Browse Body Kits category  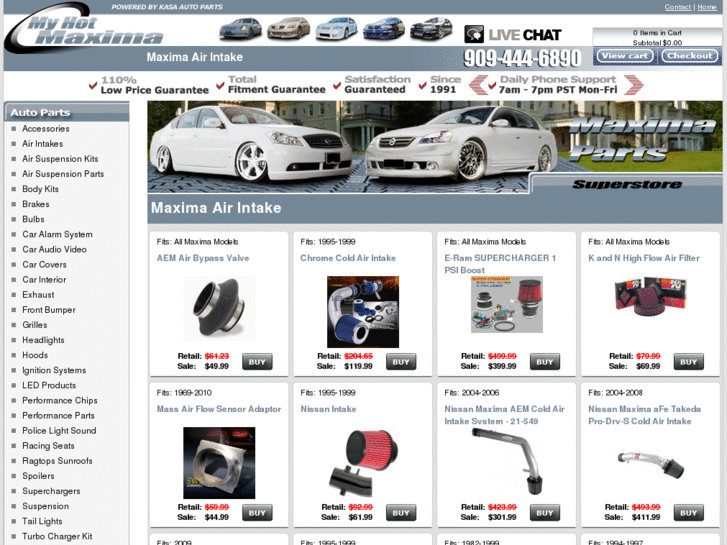click(x=40, y=189)
